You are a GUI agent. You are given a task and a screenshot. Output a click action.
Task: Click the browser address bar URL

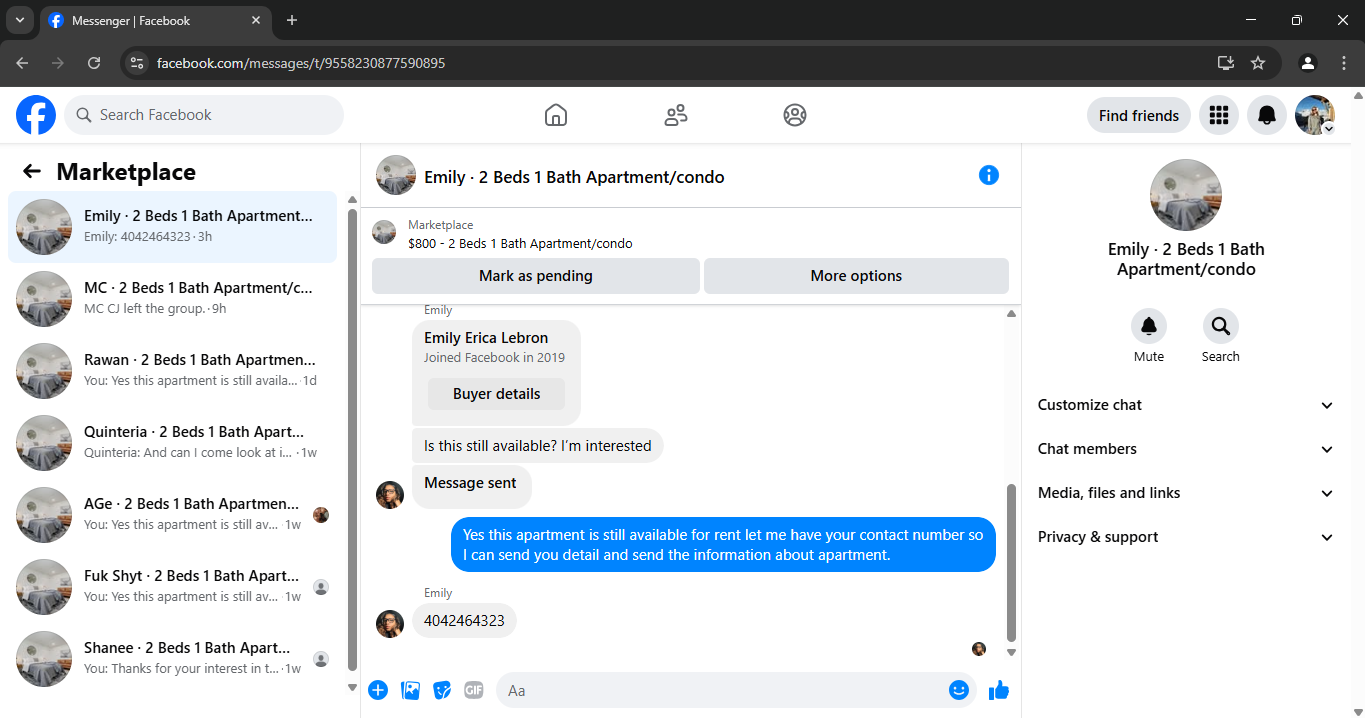[301, 63]
